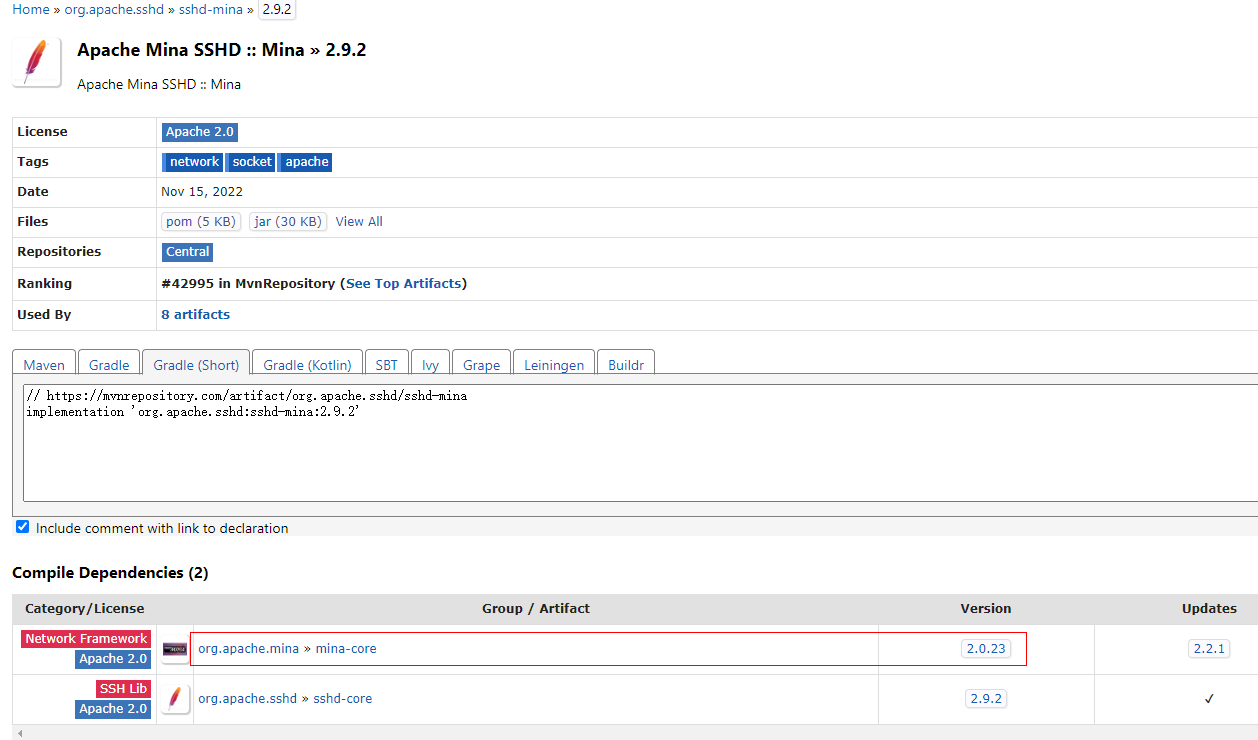Open sshd-mina breadcrumb link
This screenshot has height=740, width=1258.
coord(211,9)
